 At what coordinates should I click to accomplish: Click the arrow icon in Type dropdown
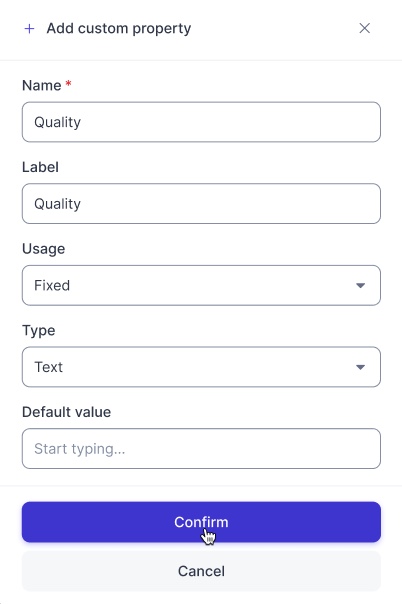pos(360,367)
